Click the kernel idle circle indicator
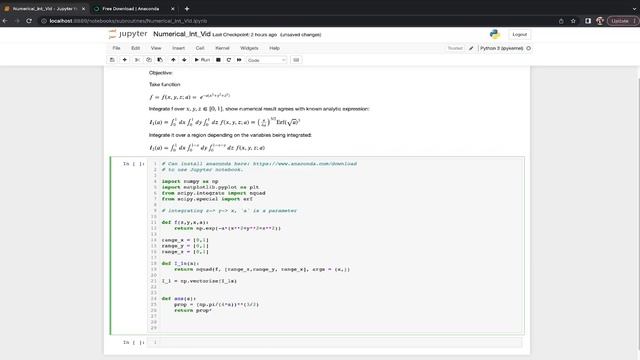The image size is (640, 360). (x=529, y=48)
